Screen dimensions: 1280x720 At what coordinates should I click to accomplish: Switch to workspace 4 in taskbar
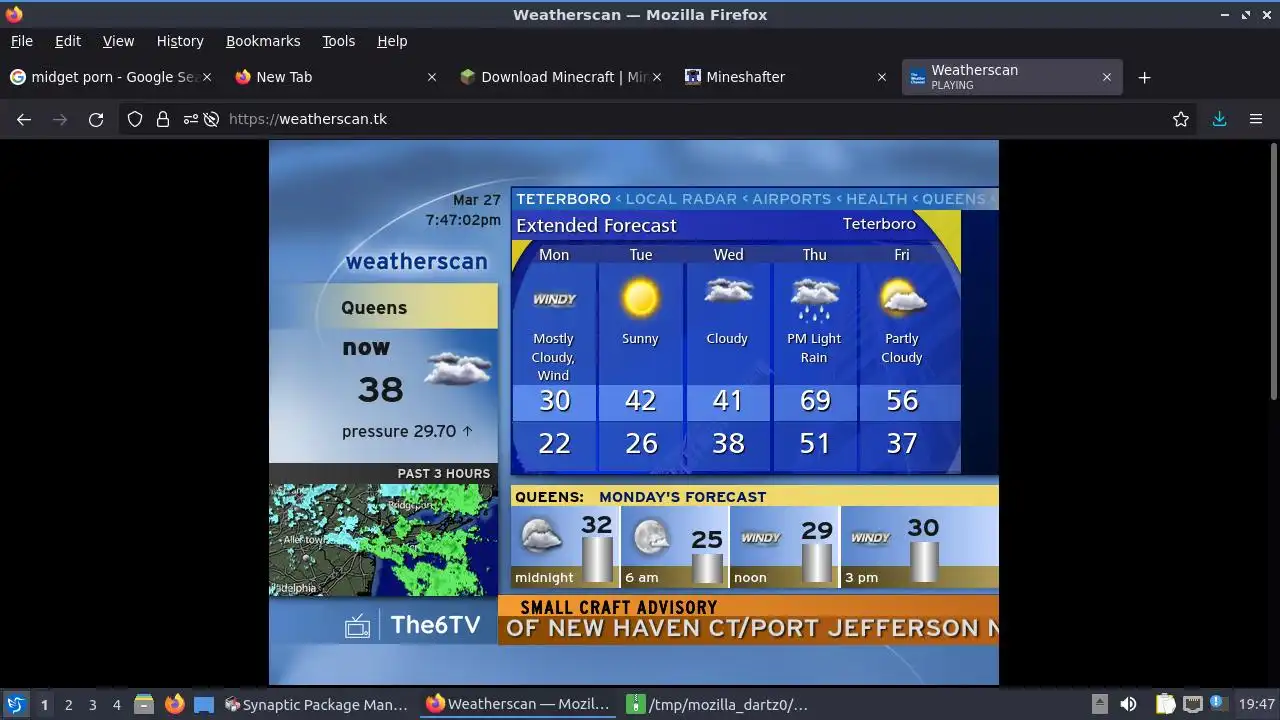[x=116, y=704]
